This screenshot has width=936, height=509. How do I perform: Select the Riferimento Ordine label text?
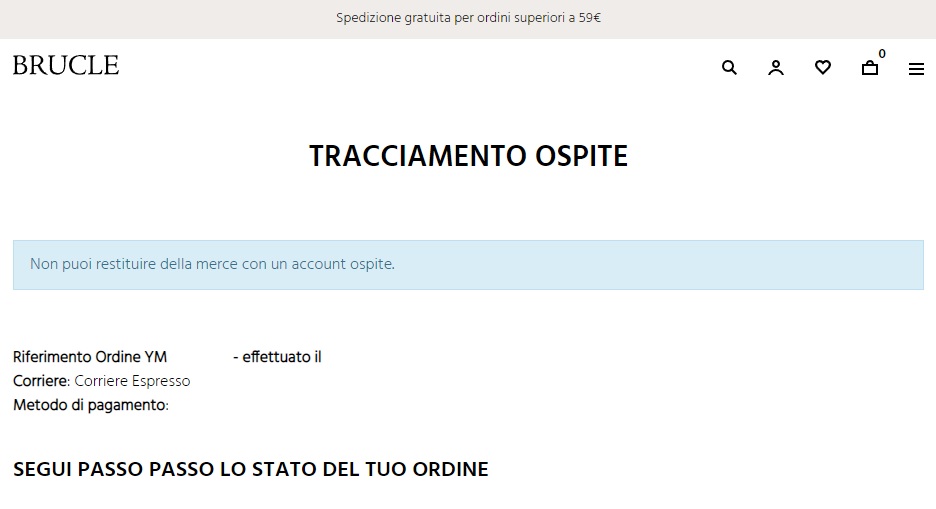[76, 357]
